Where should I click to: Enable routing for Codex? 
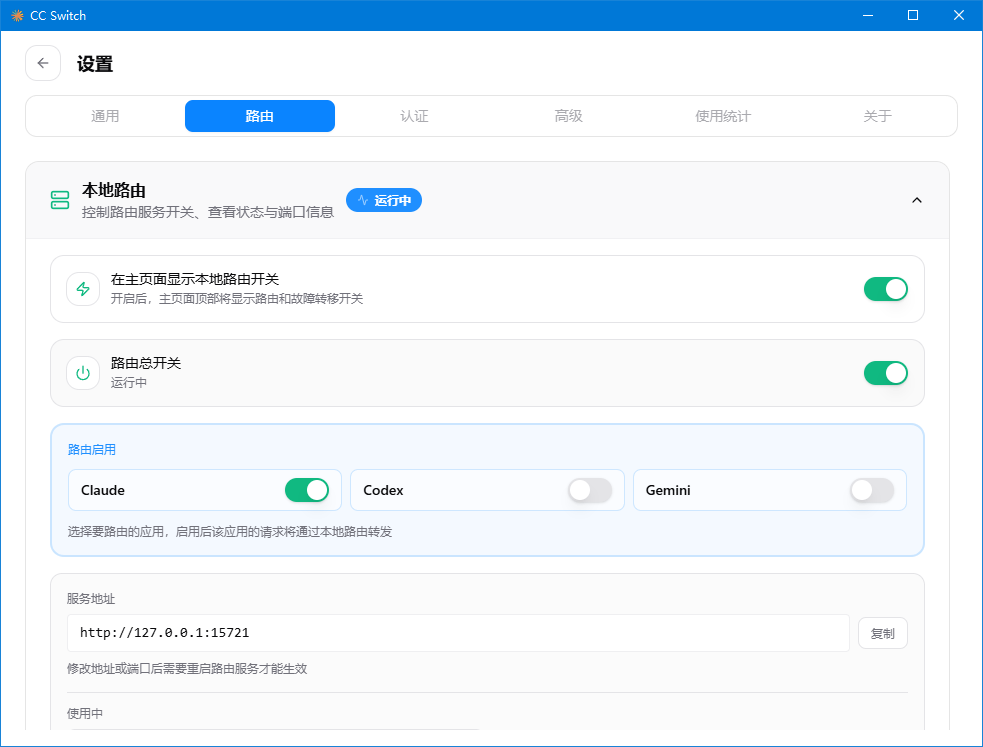coord(590,490)
